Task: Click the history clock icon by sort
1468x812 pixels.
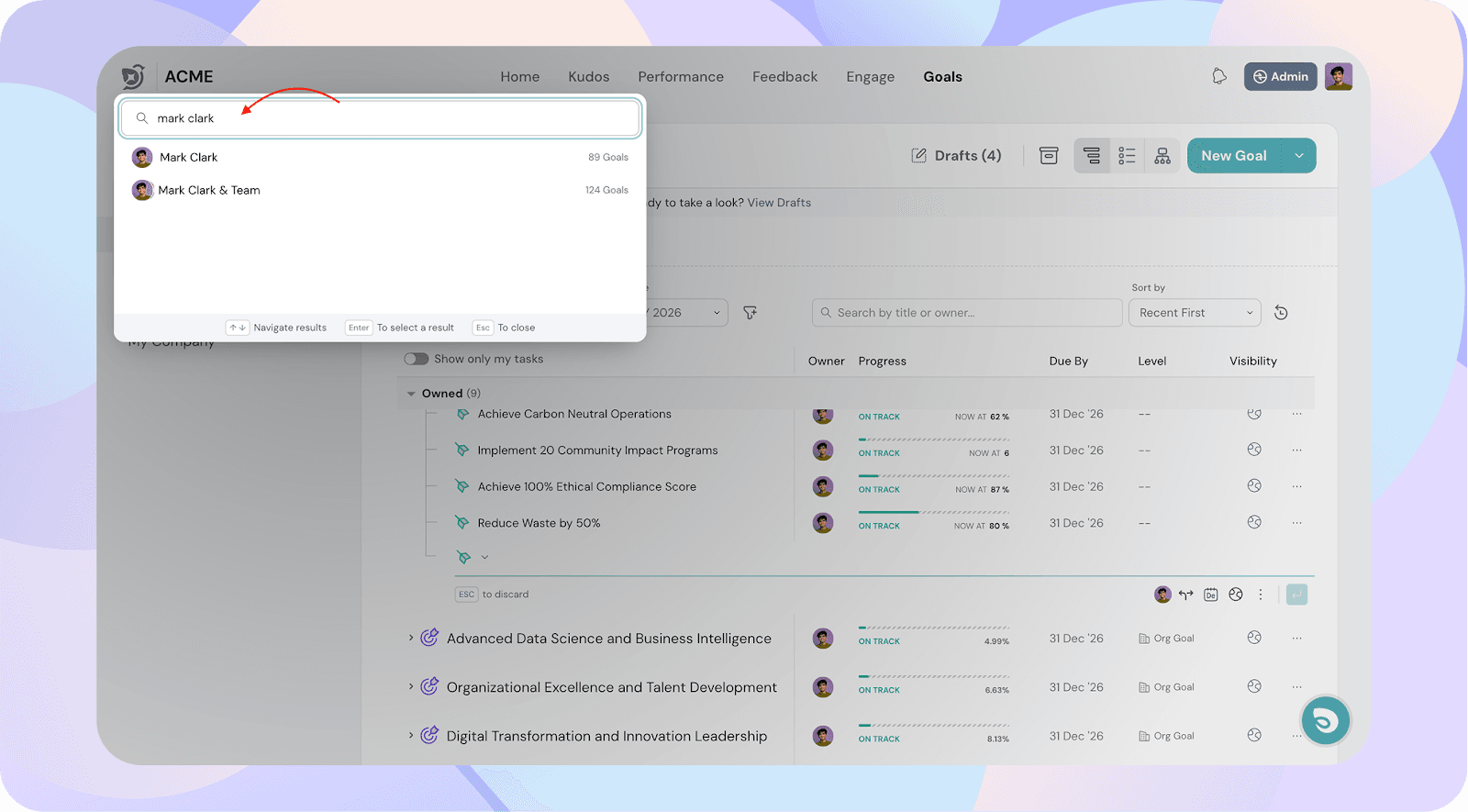Action: tap(1281, 313)
